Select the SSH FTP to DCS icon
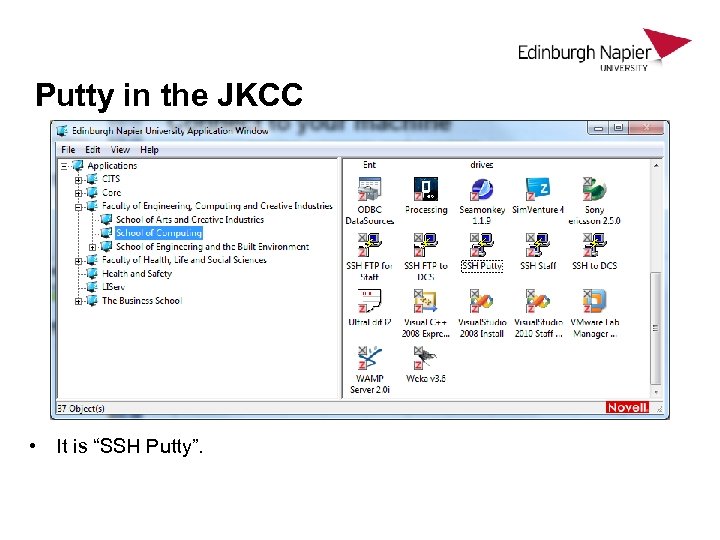The image size is (720, 540). click(x=426, y=245)
